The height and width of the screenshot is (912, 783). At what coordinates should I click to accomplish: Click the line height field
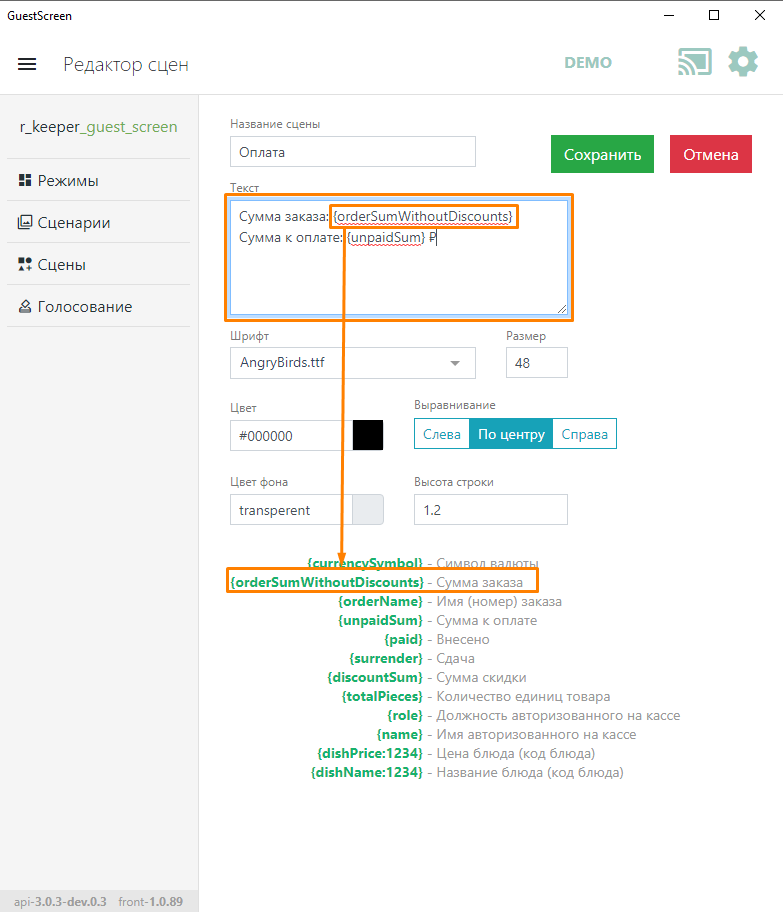490,510
